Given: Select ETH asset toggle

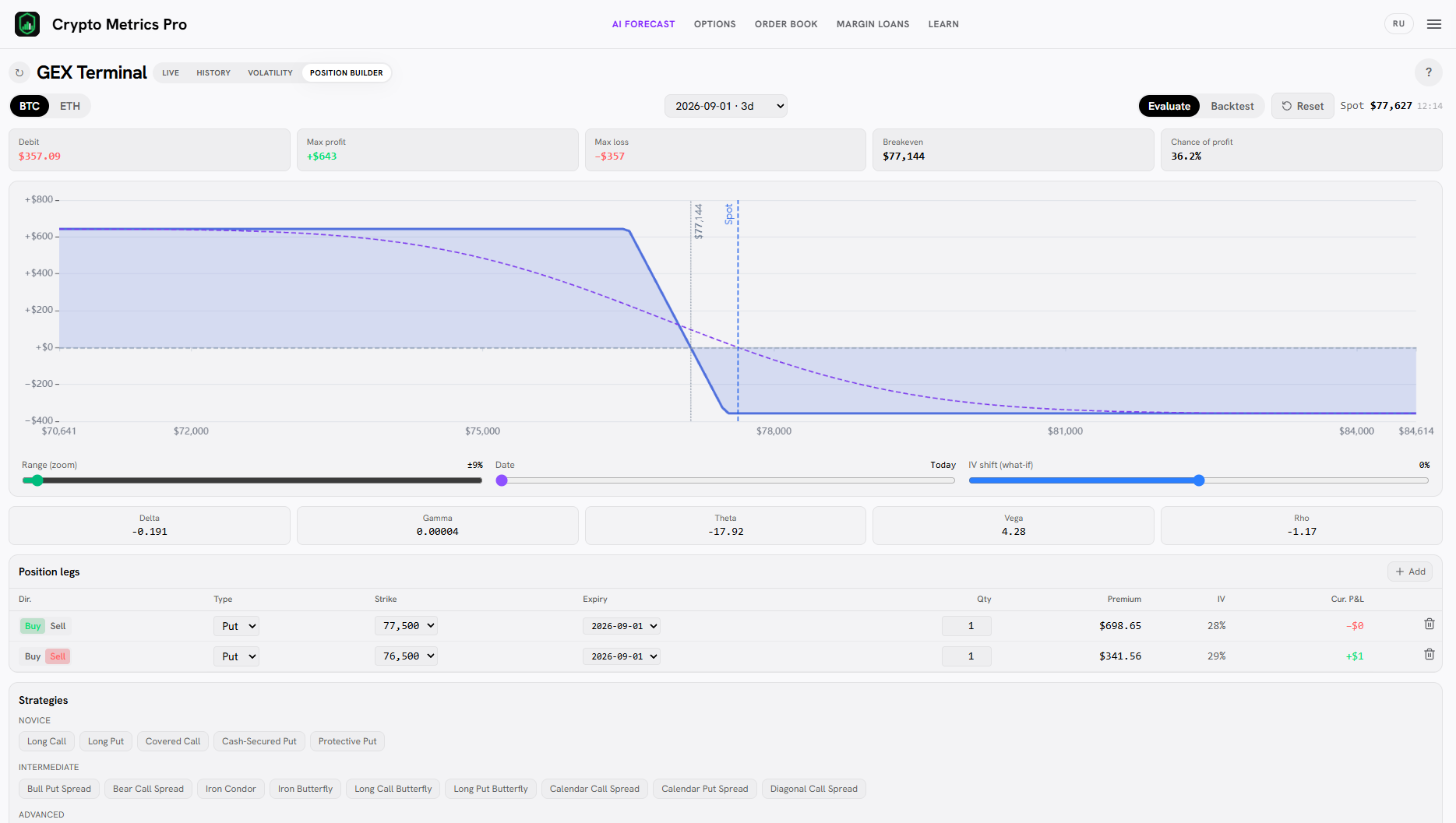Looking at the screenshot, I should 70,106.
